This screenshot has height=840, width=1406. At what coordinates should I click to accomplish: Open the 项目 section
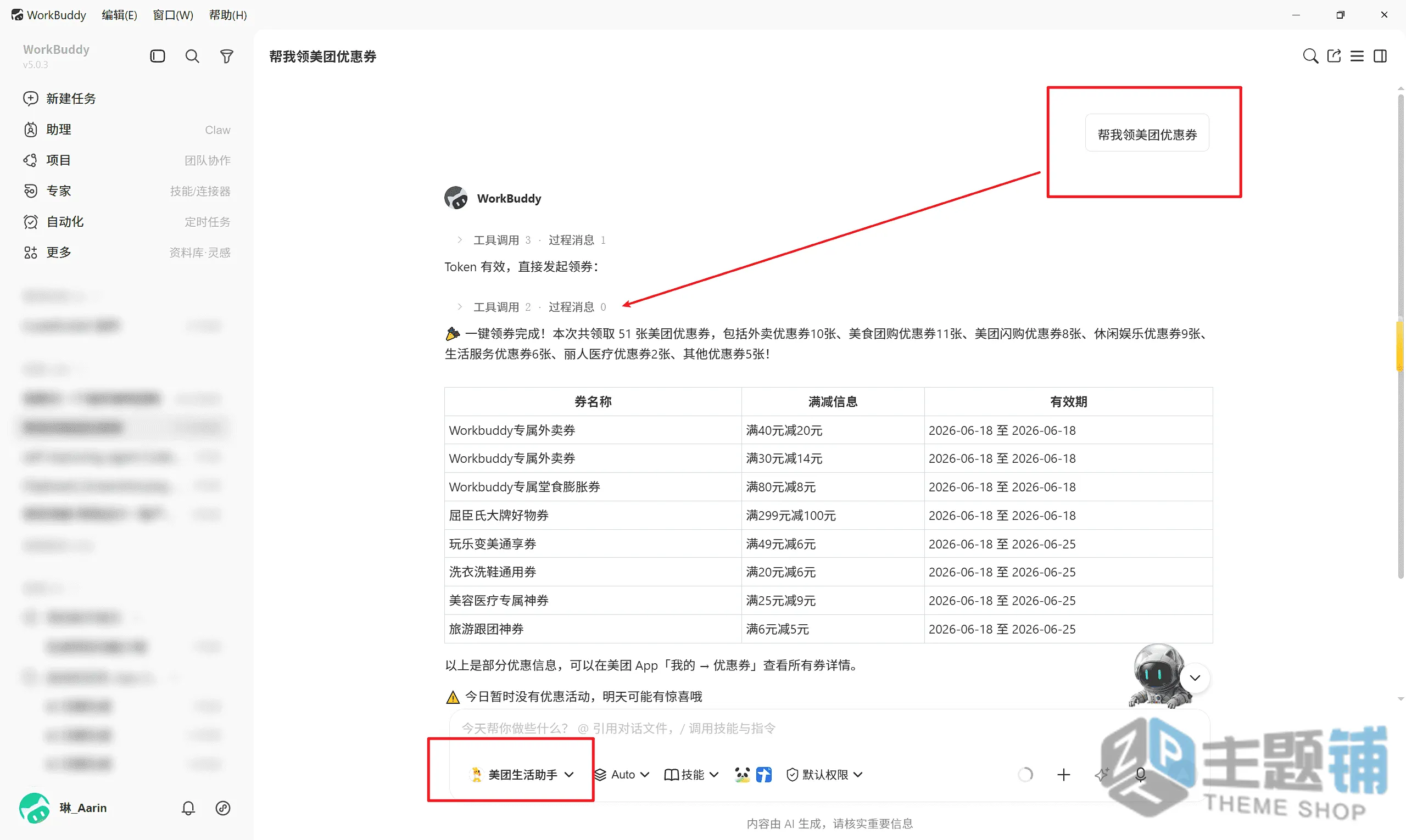click(126, 160)
